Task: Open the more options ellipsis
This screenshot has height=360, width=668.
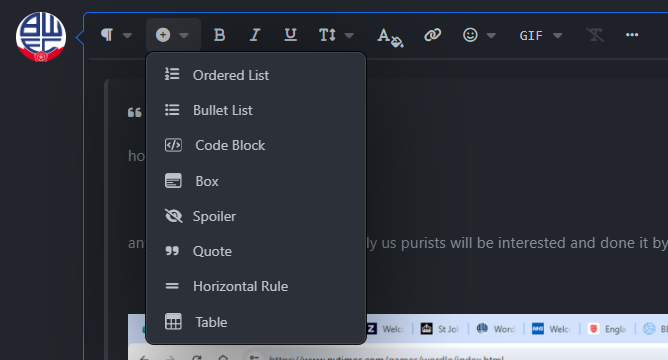Action: point(632,35)
